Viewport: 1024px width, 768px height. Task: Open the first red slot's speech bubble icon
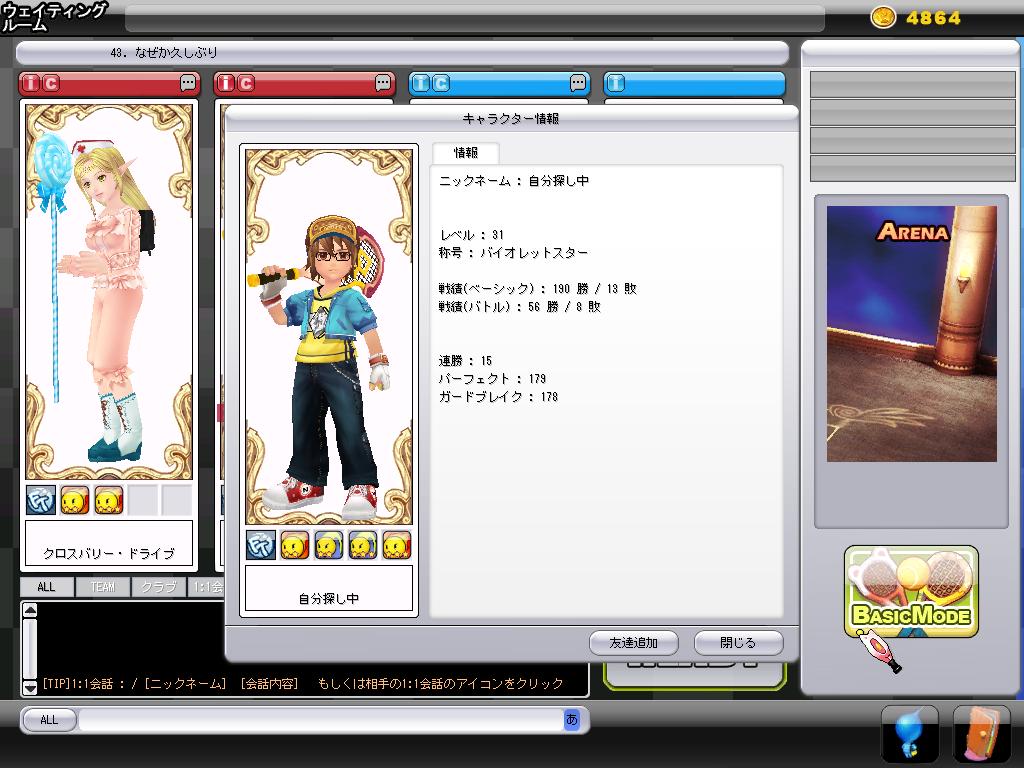tap(188, 84)
